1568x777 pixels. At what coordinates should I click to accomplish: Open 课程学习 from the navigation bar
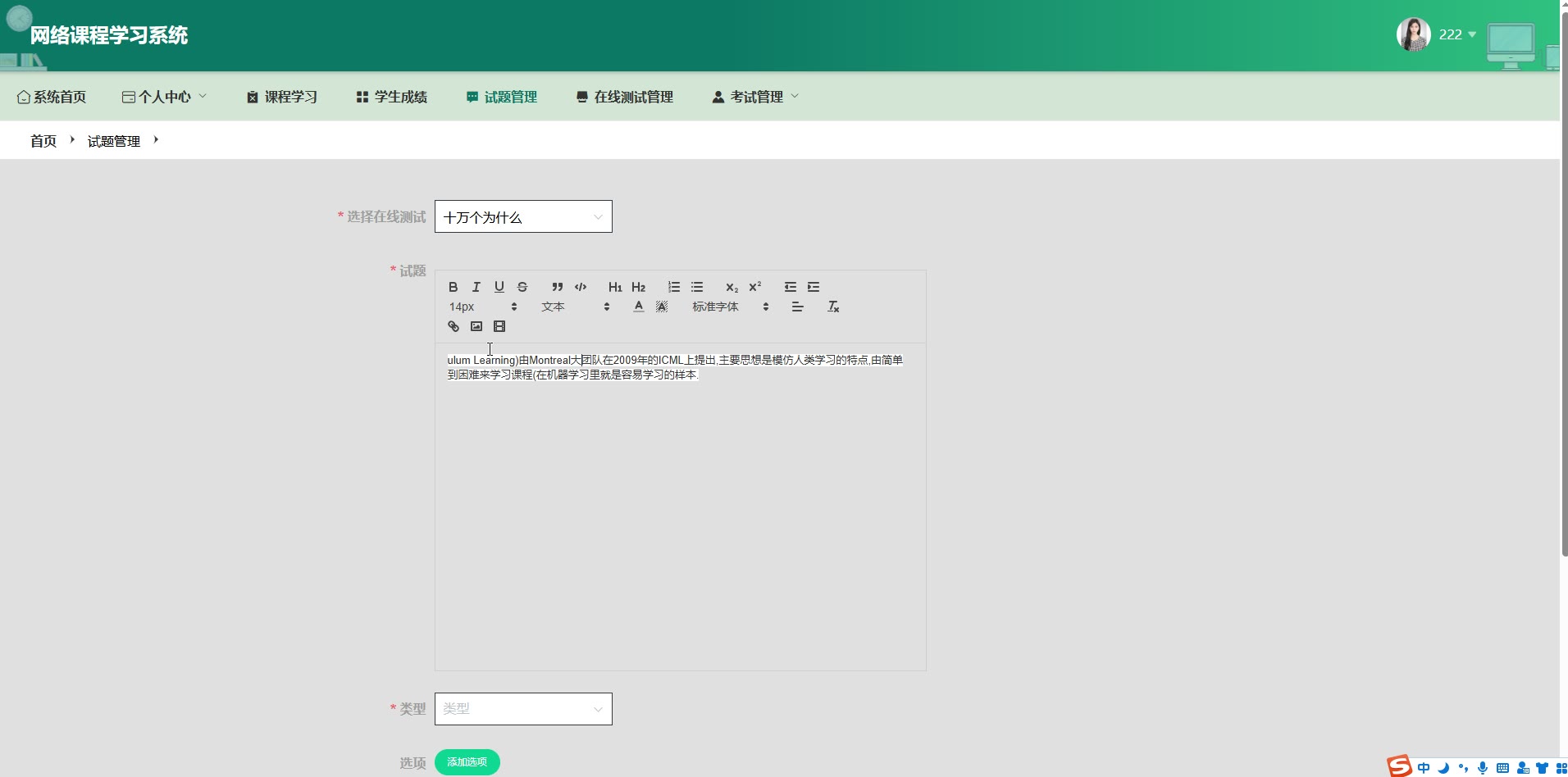click(282, 97)
